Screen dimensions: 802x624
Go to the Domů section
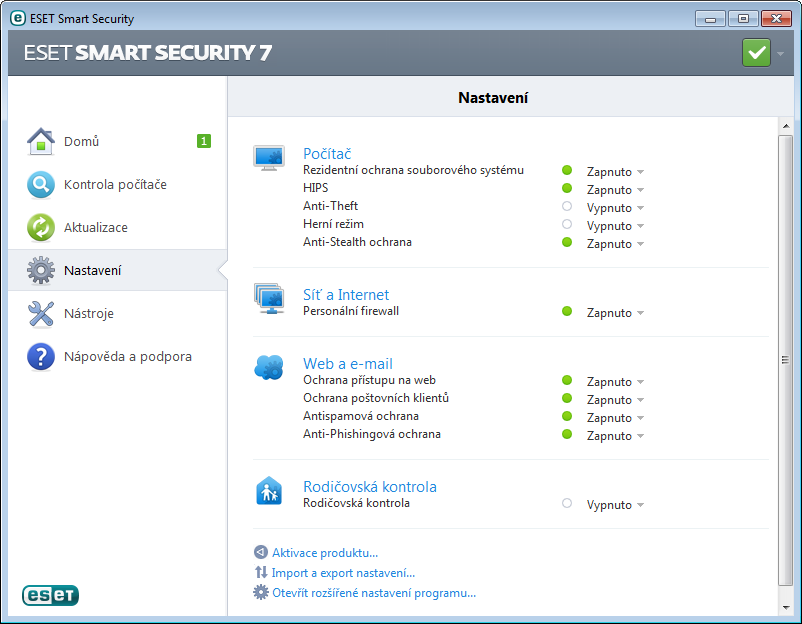point(118,141)
